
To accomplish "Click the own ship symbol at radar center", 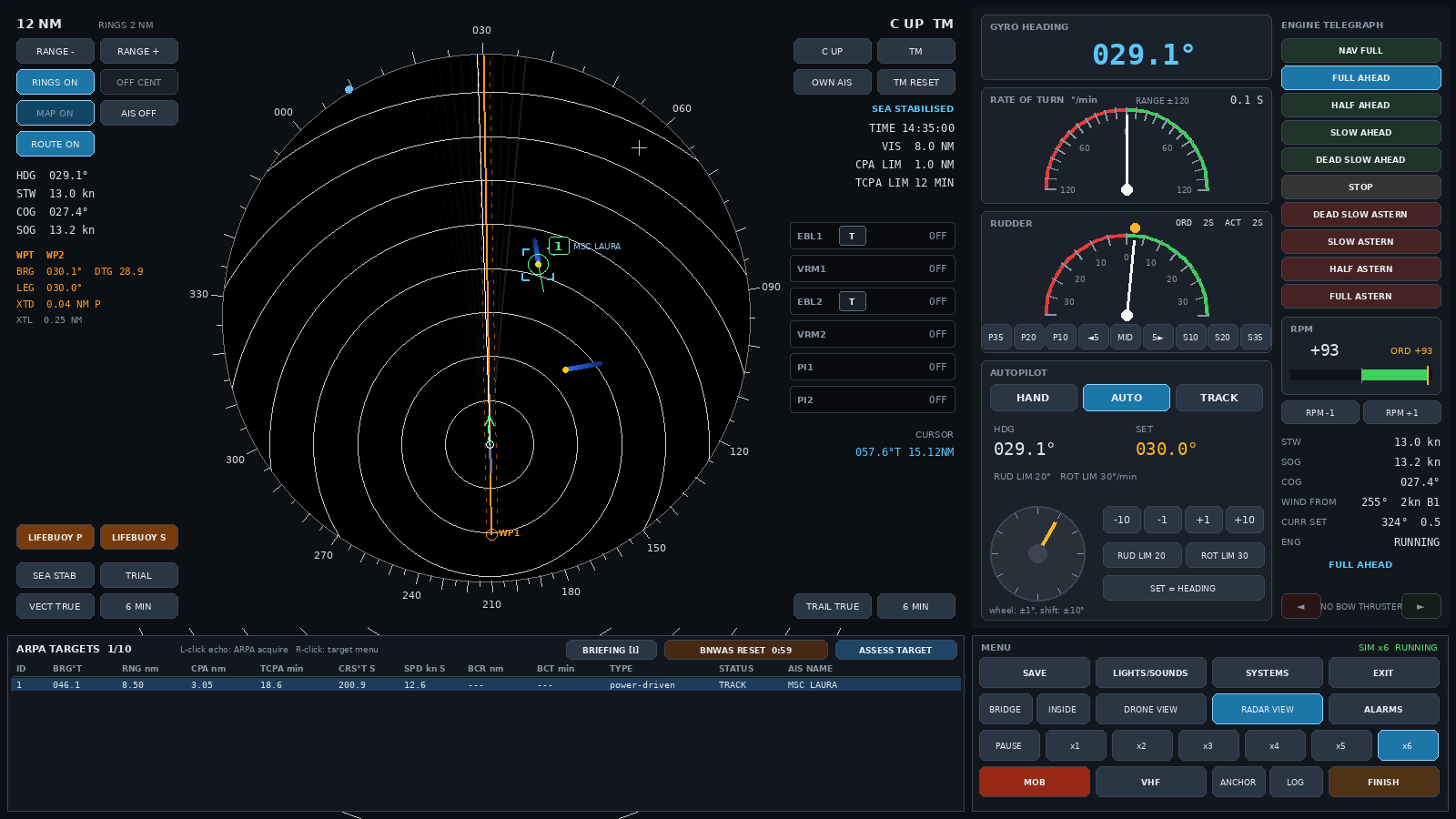I will coord(490,444).
